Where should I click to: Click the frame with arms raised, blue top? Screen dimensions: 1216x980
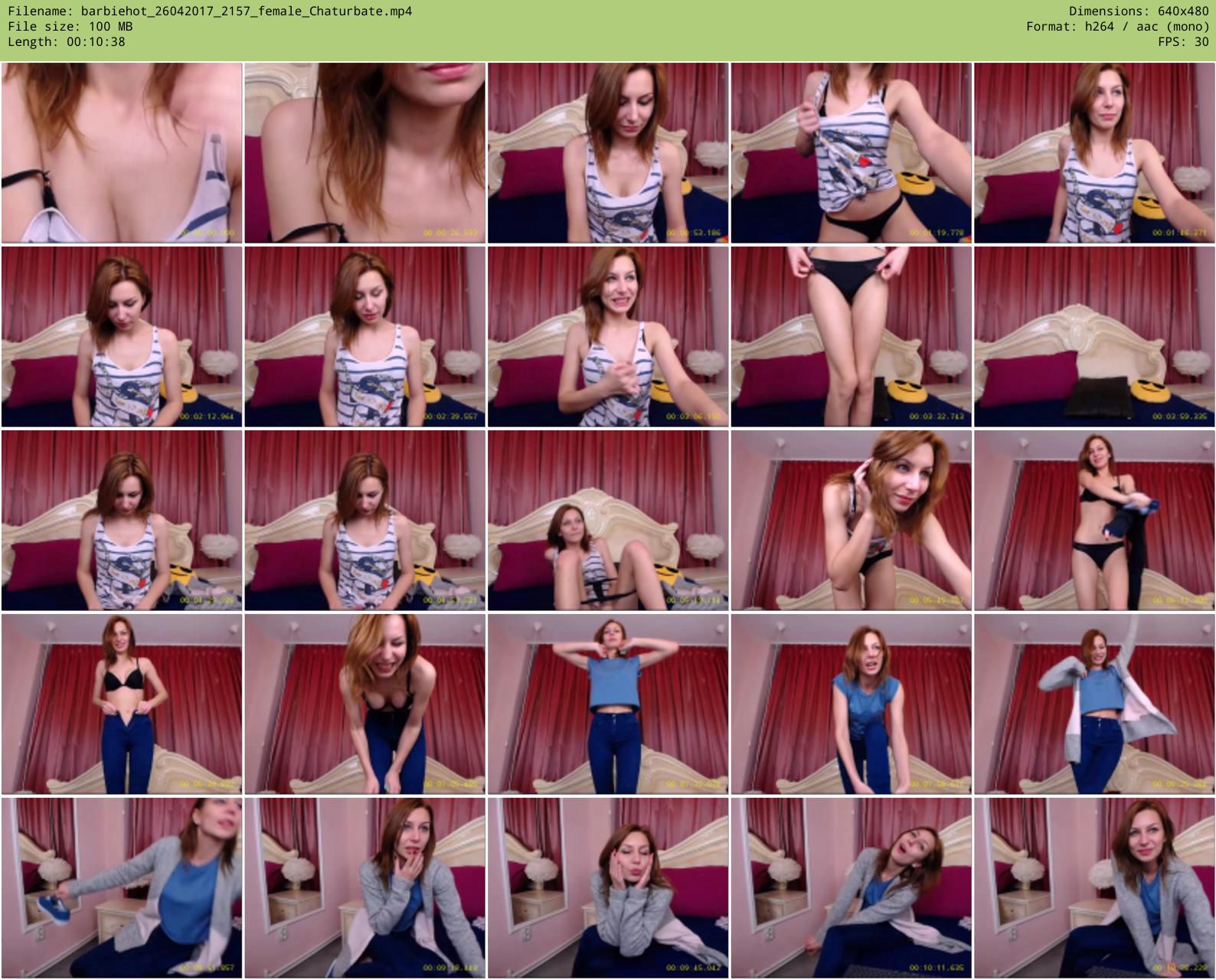608,704
